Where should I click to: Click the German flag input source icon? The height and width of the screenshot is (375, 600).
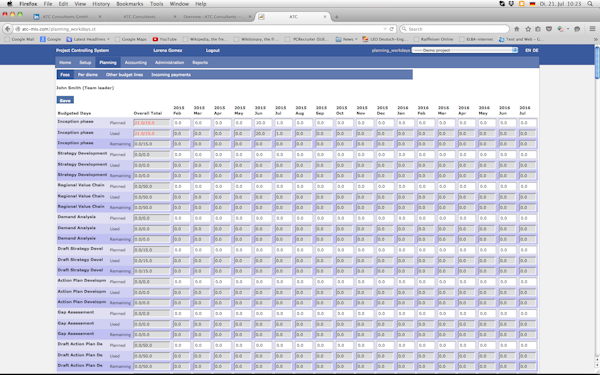[532, 4]
